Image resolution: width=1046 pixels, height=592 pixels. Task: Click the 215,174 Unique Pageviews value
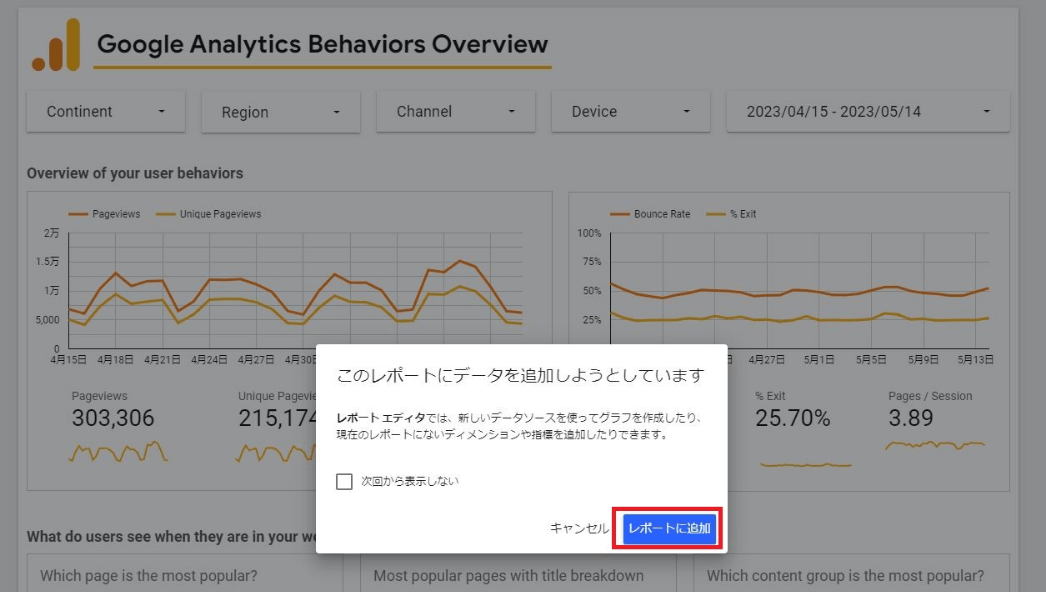click(x=277, y=418)
